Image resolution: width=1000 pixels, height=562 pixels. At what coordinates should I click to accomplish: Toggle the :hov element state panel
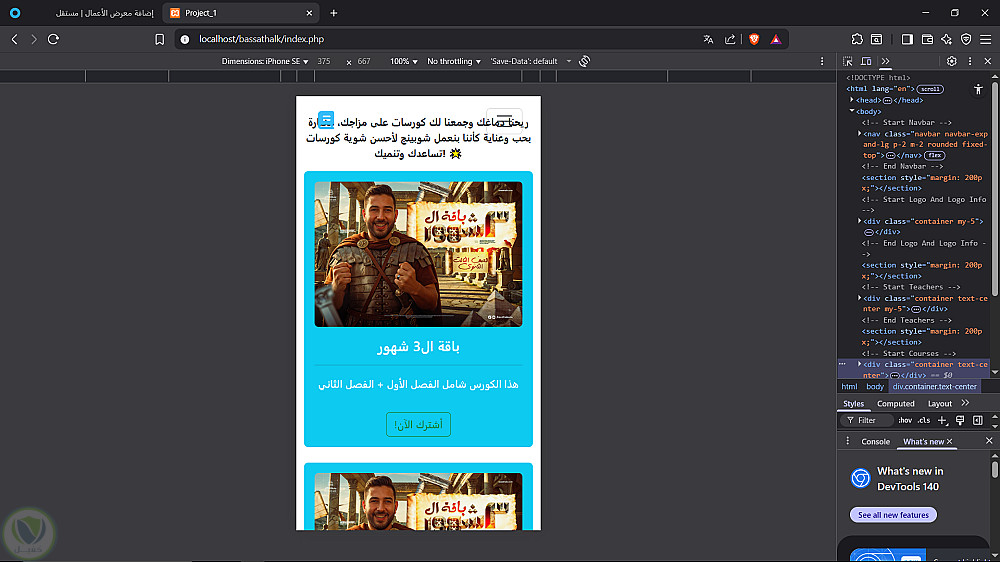click(905, 420)
